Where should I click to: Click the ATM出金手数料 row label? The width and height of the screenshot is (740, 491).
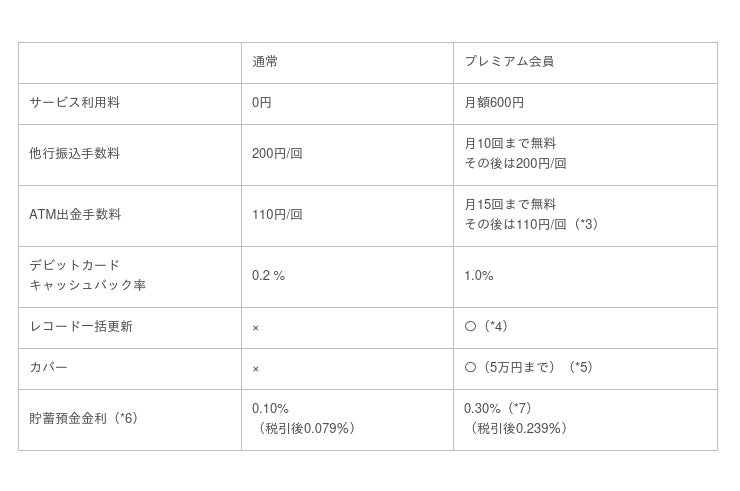(74, 215)
